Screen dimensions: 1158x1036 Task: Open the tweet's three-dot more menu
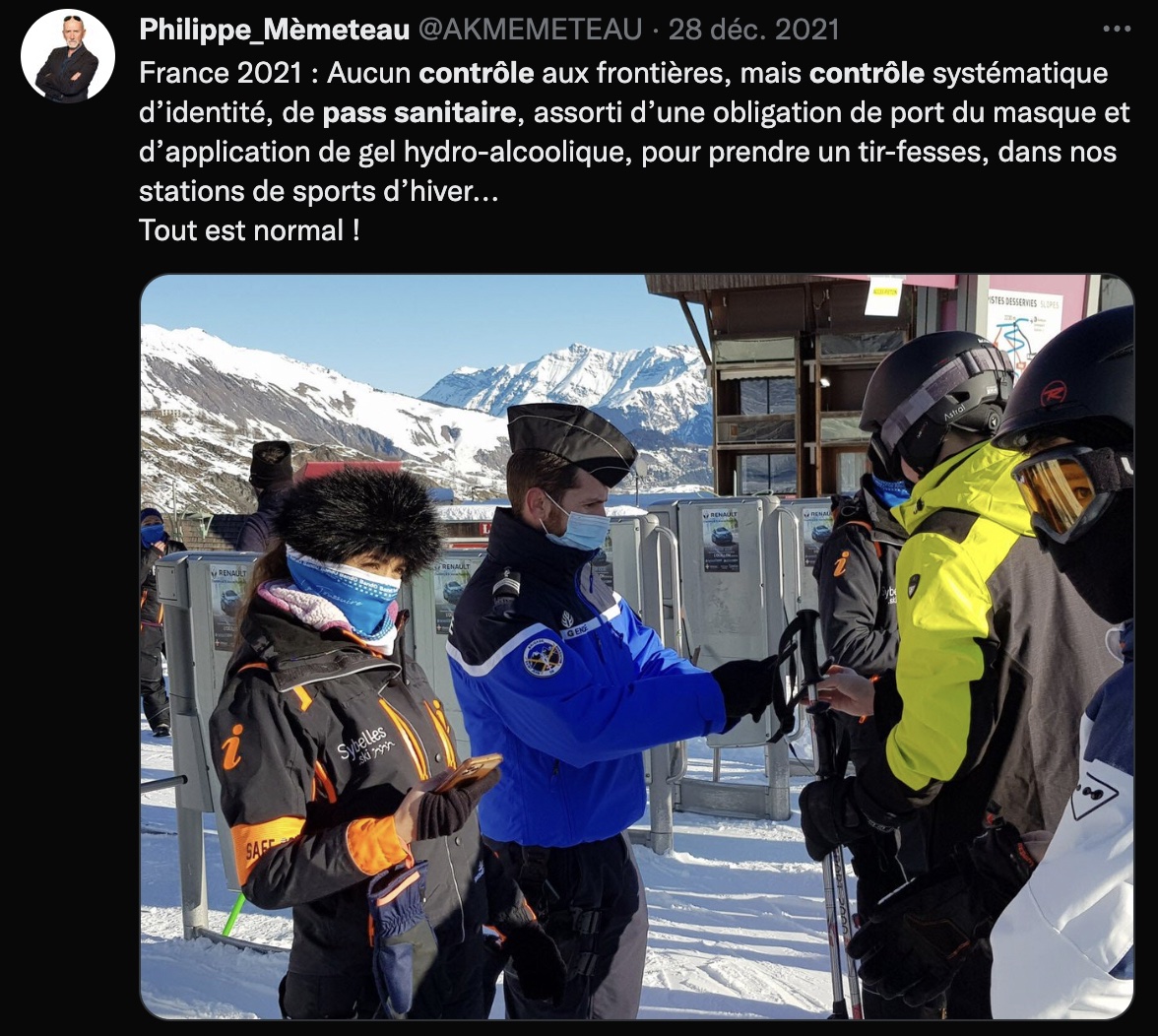[x=1117, y=29]
